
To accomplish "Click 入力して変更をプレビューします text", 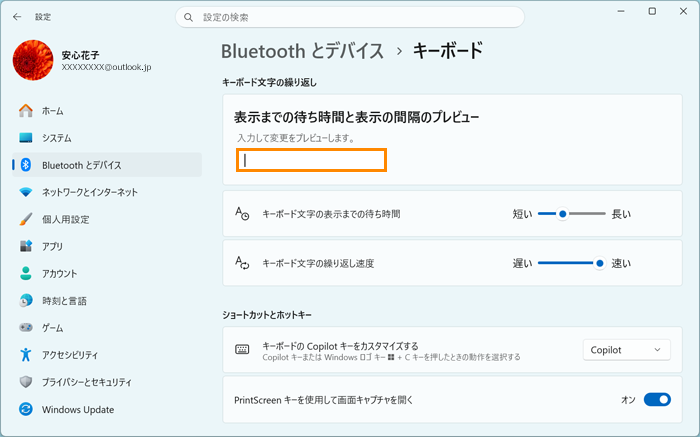I will coord(296,138).
